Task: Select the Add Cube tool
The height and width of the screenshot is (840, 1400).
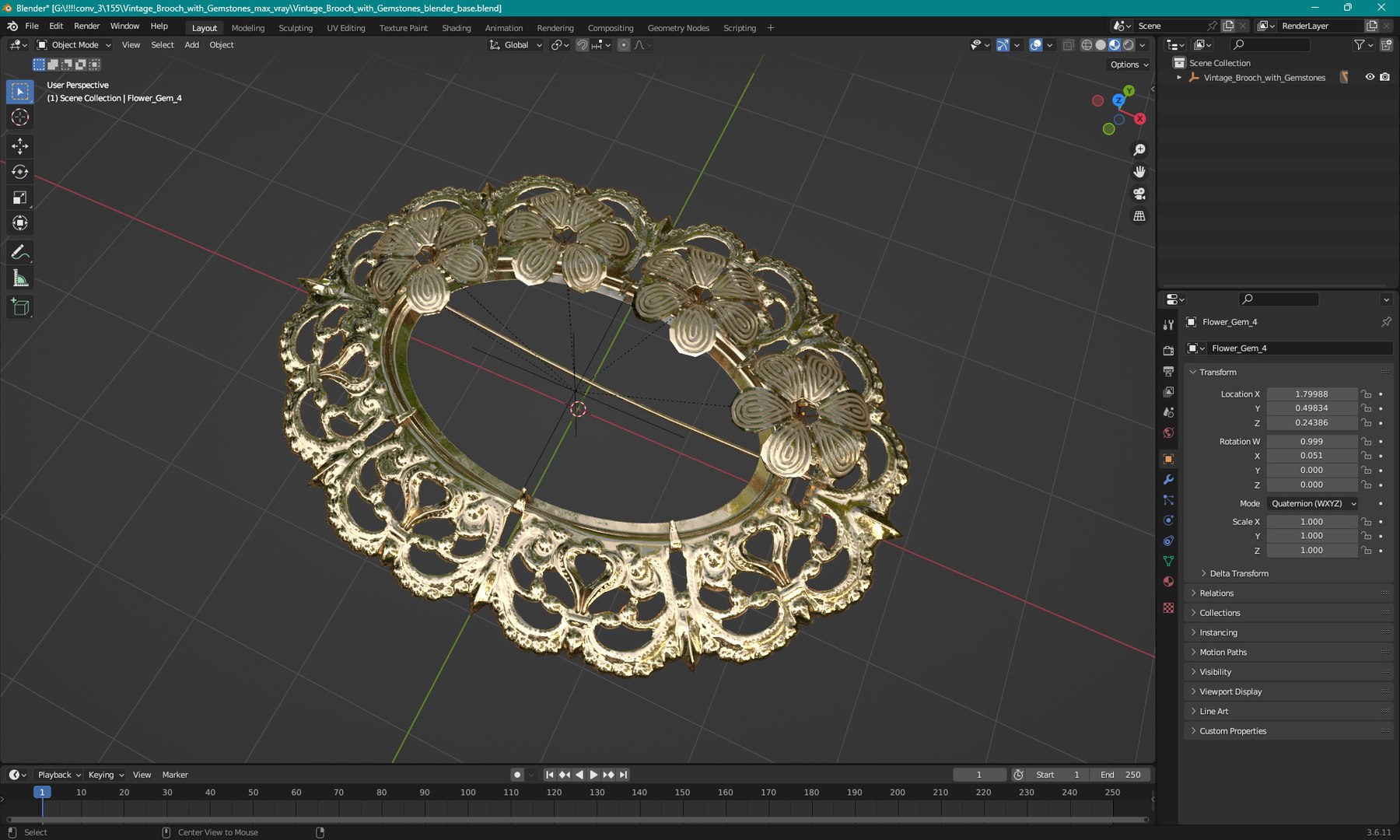Action: tap(20, 308)
